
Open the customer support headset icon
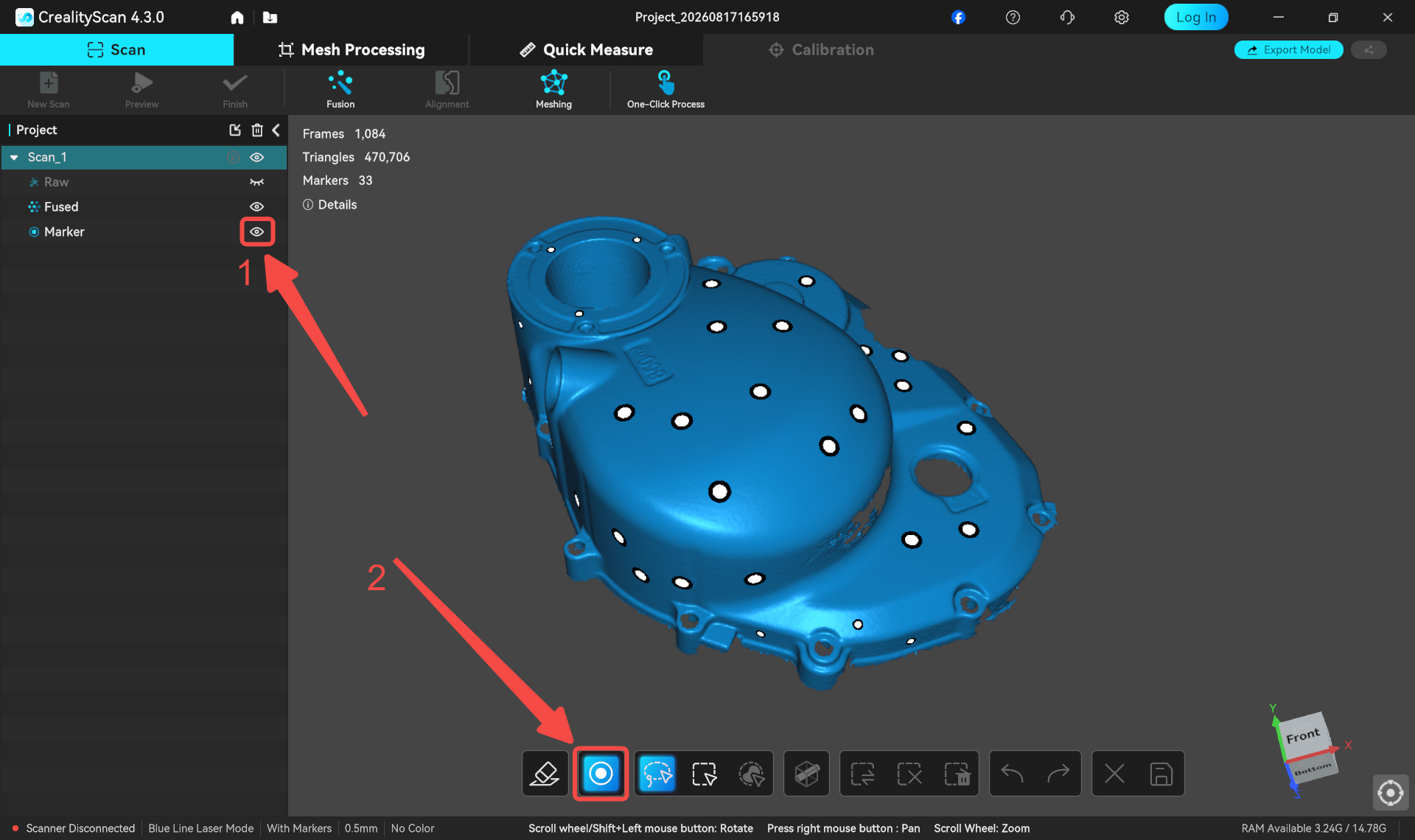pyautogui.click(x=1067, y=17)
